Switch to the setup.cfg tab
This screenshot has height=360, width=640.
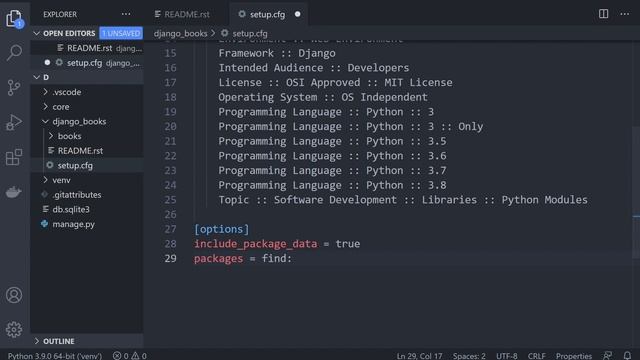pos(268,14)
